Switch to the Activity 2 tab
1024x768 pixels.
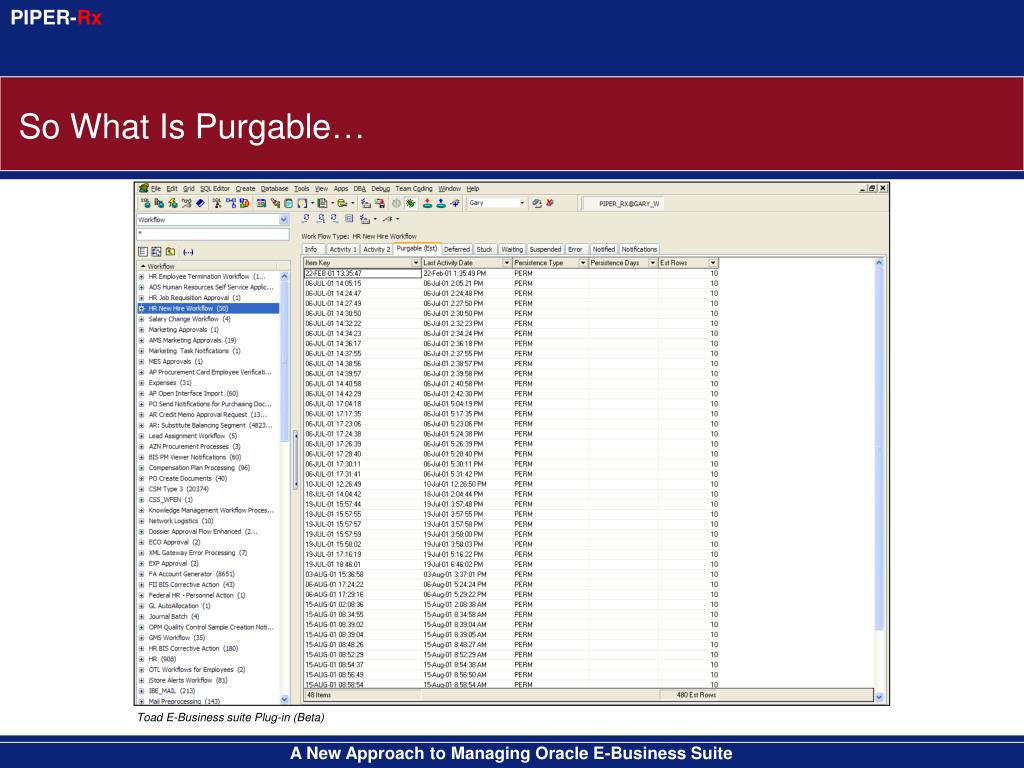pos(376,249)
